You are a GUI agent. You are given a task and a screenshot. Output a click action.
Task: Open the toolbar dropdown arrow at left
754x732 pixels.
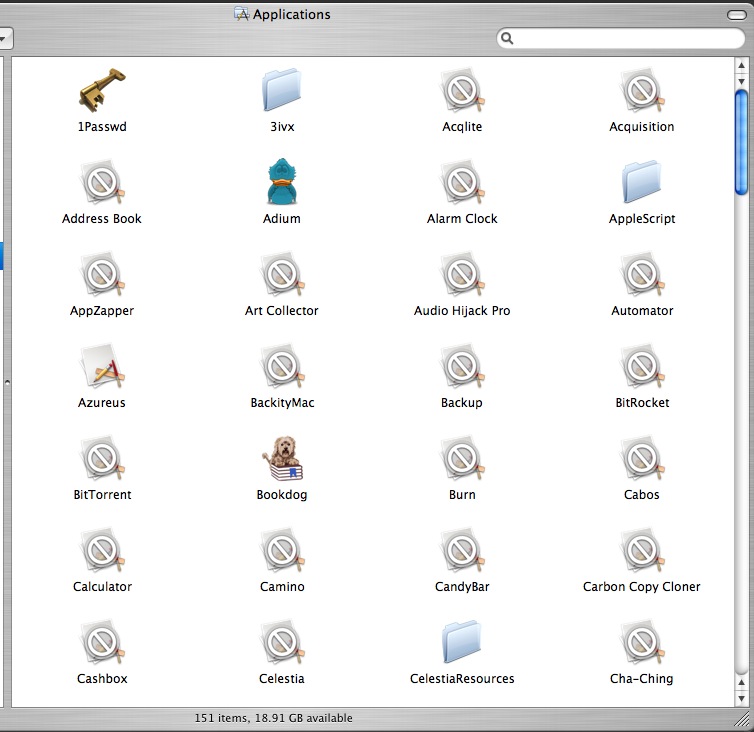tap(4, 38)
